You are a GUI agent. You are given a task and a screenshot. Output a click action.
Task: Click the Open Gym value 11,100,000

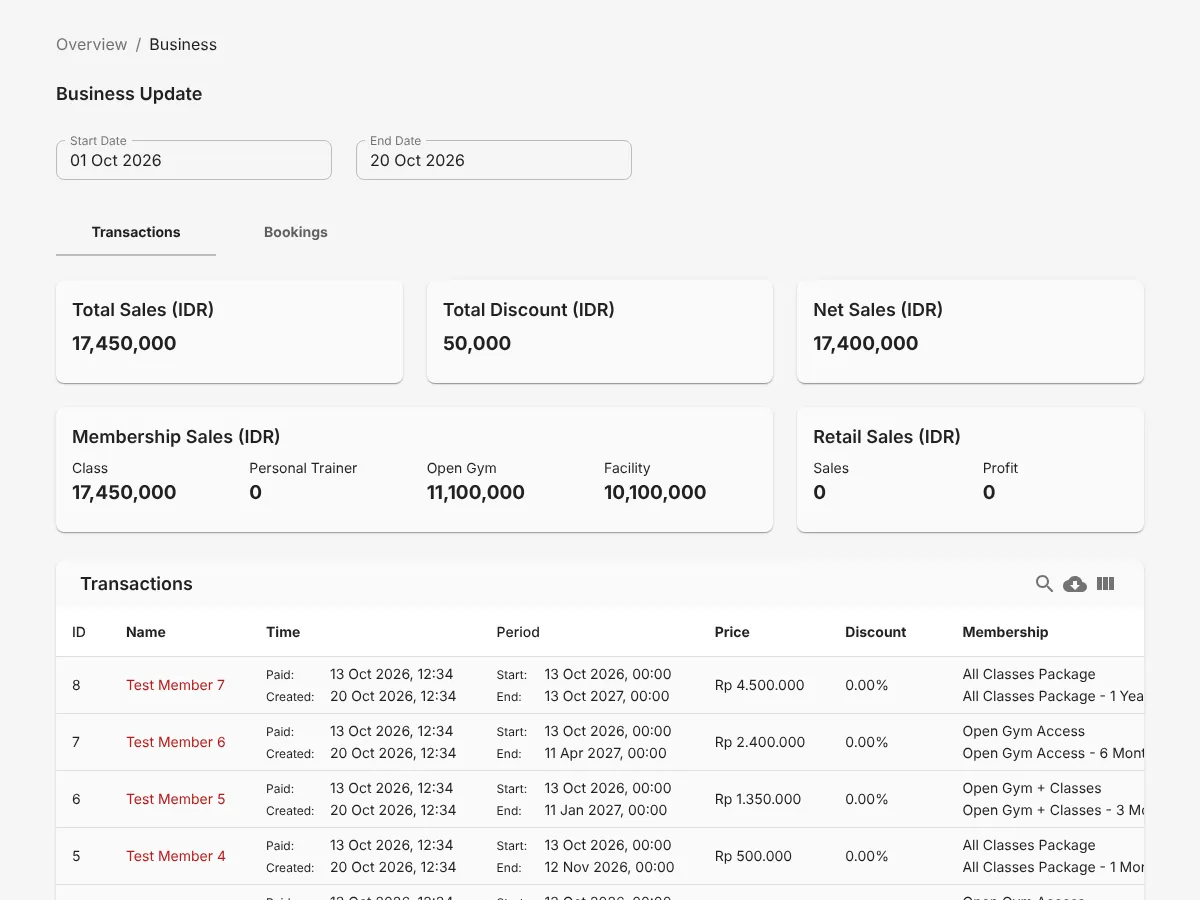click(476, 492)
